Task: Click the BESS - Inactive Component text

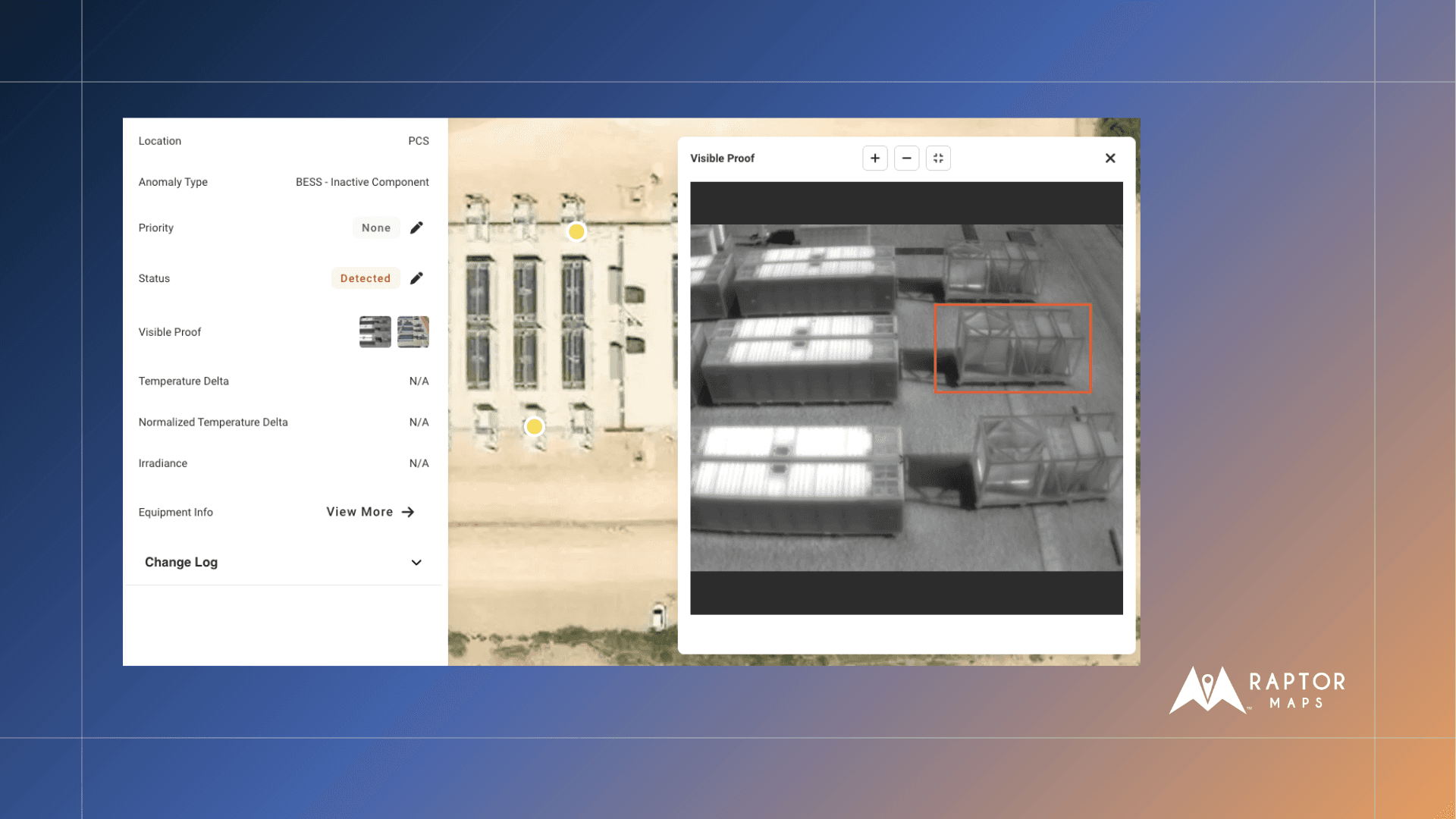Action: tap(362, 182)
